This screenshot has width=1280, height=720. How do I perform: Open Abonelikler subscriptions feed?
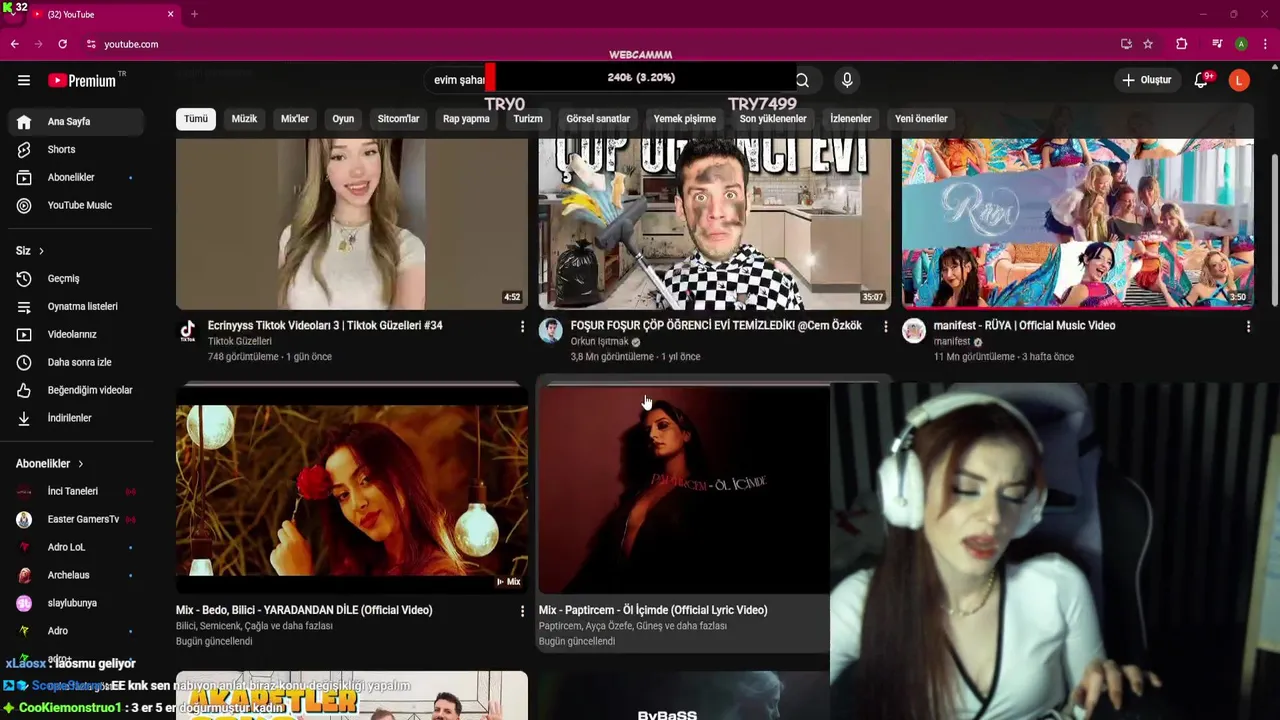[76, 178]
